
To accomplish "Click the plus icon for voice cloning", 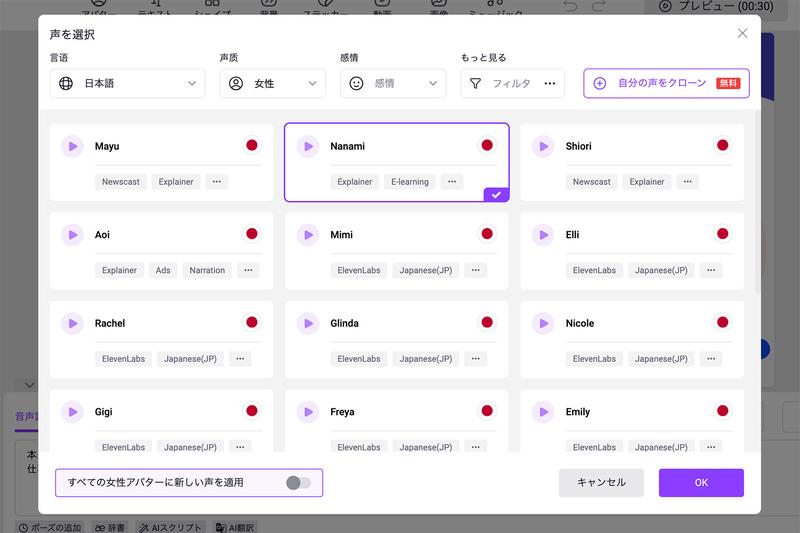I will [x=600, y=84].
